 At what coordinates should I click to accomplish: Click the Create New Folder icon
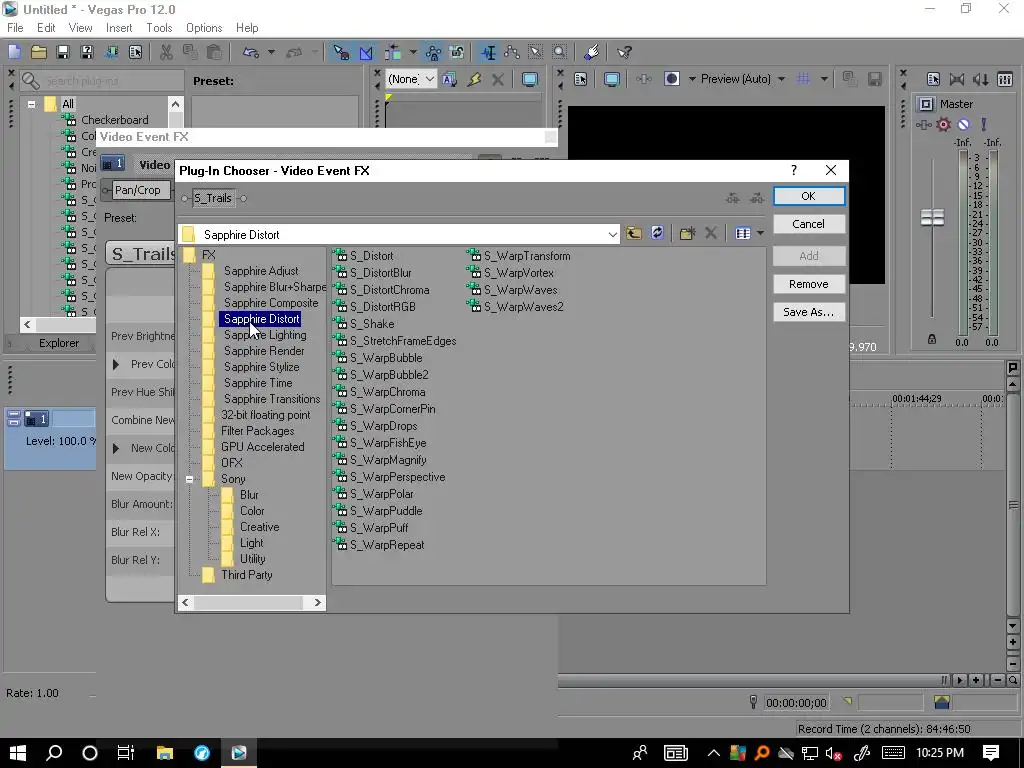687,233
